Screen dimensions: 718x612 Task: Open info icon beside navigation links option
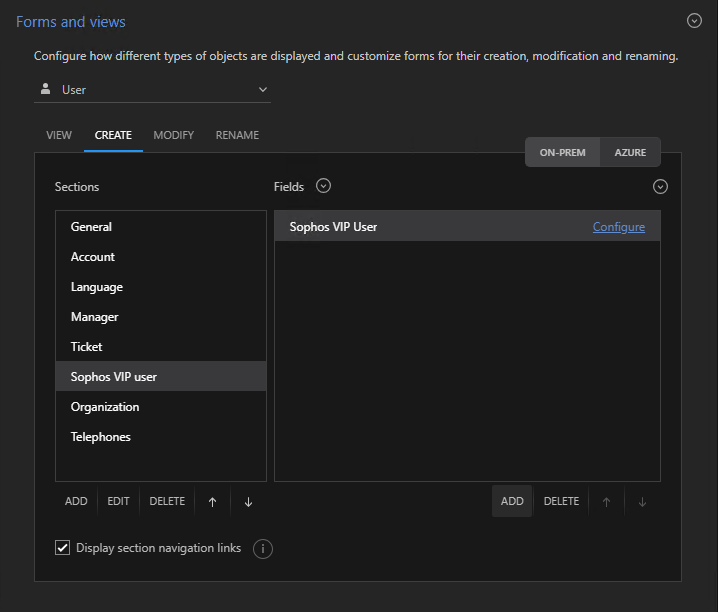point(263,549)
